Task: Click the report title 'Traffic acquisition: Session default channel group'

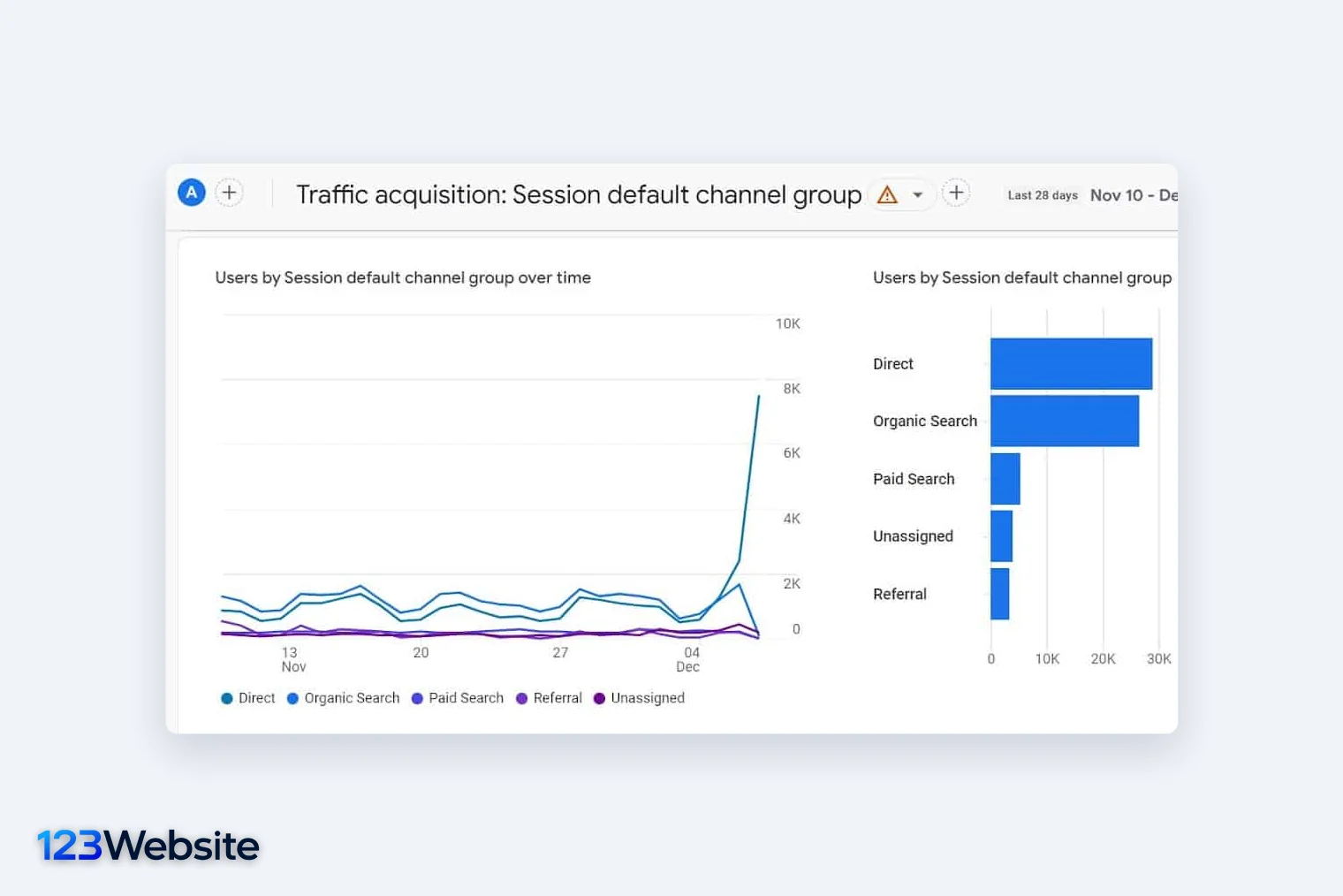Action: tap(579, 195)
